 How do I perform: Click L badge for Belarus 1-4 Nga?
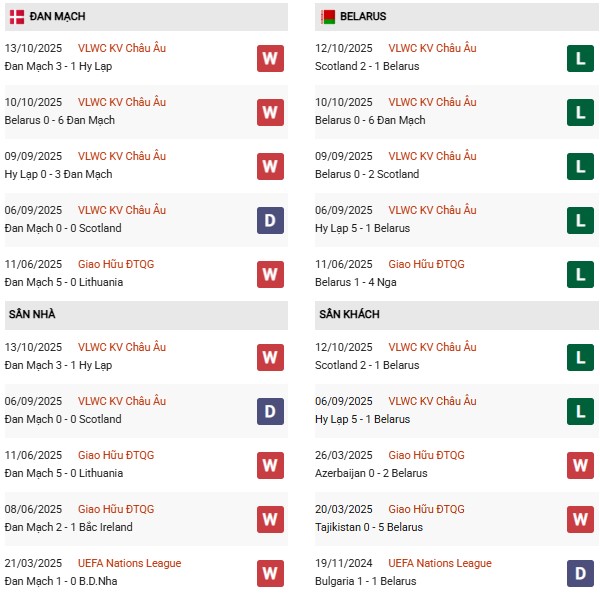tap(580, 274)
